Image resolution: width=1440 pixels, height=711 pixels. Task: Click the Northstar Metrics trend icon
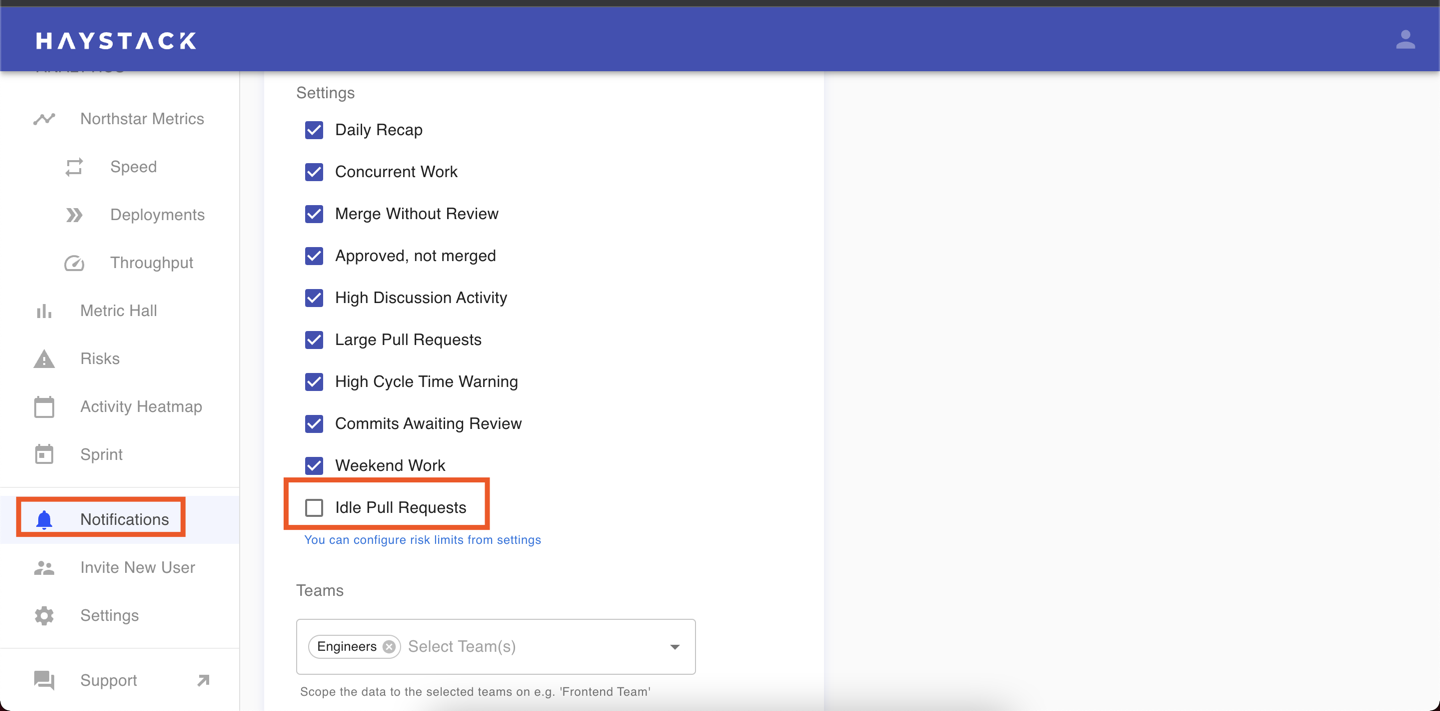click(44, 119)
